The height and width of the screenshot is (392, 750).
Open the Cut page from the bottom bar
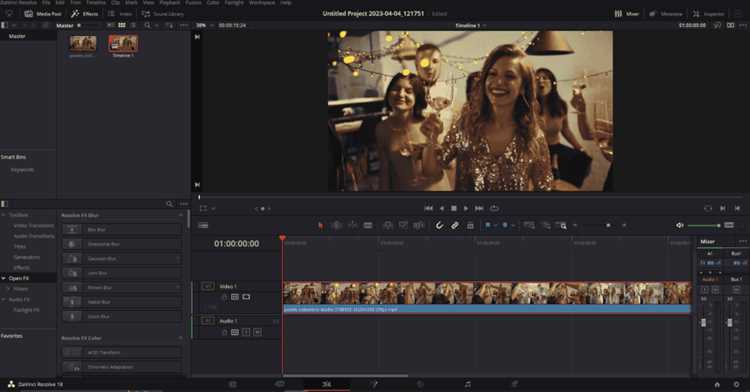tap(280, 384)
